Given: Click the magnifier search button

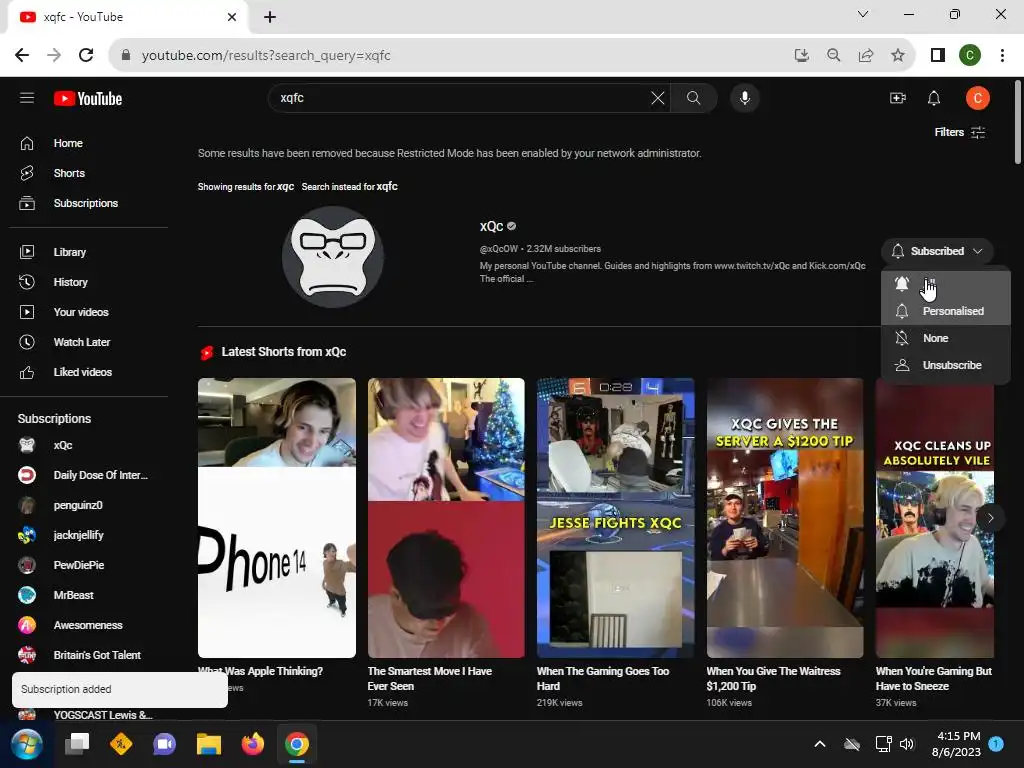Looking at the screenshot, I should (694, 98).
